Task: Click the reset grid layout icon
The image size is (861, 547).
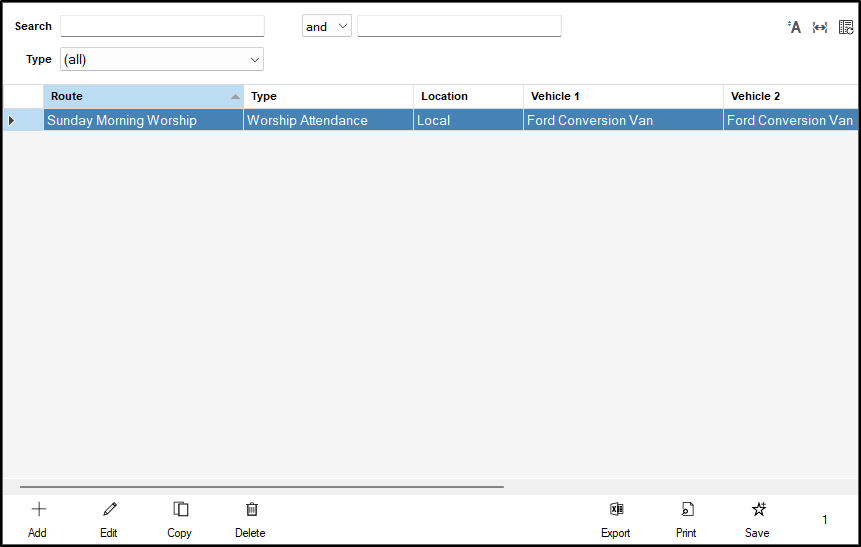Action: [x=846, y=27]
